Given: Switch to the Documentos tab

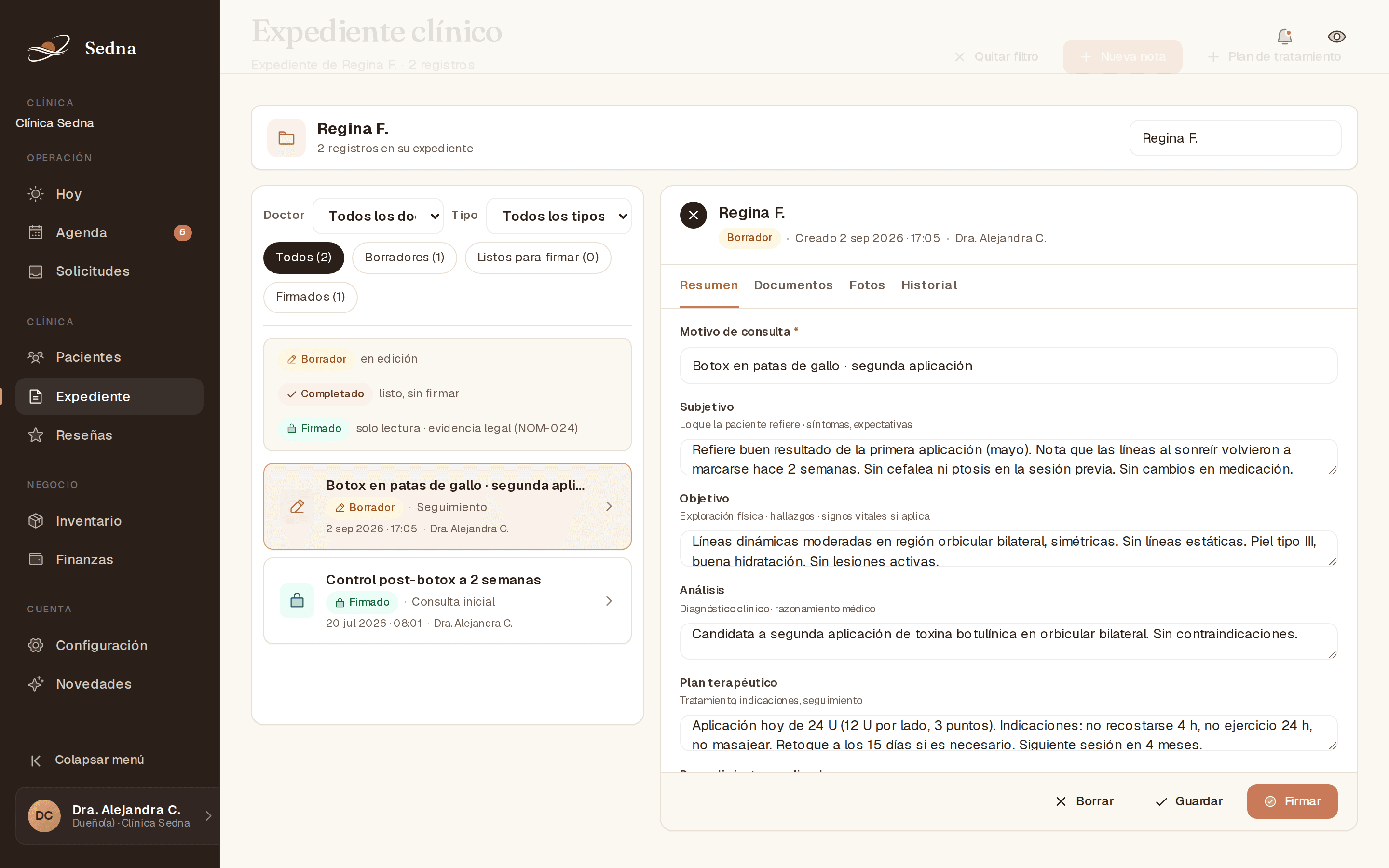Looking at the screenshot, I should tap(793, 285).
